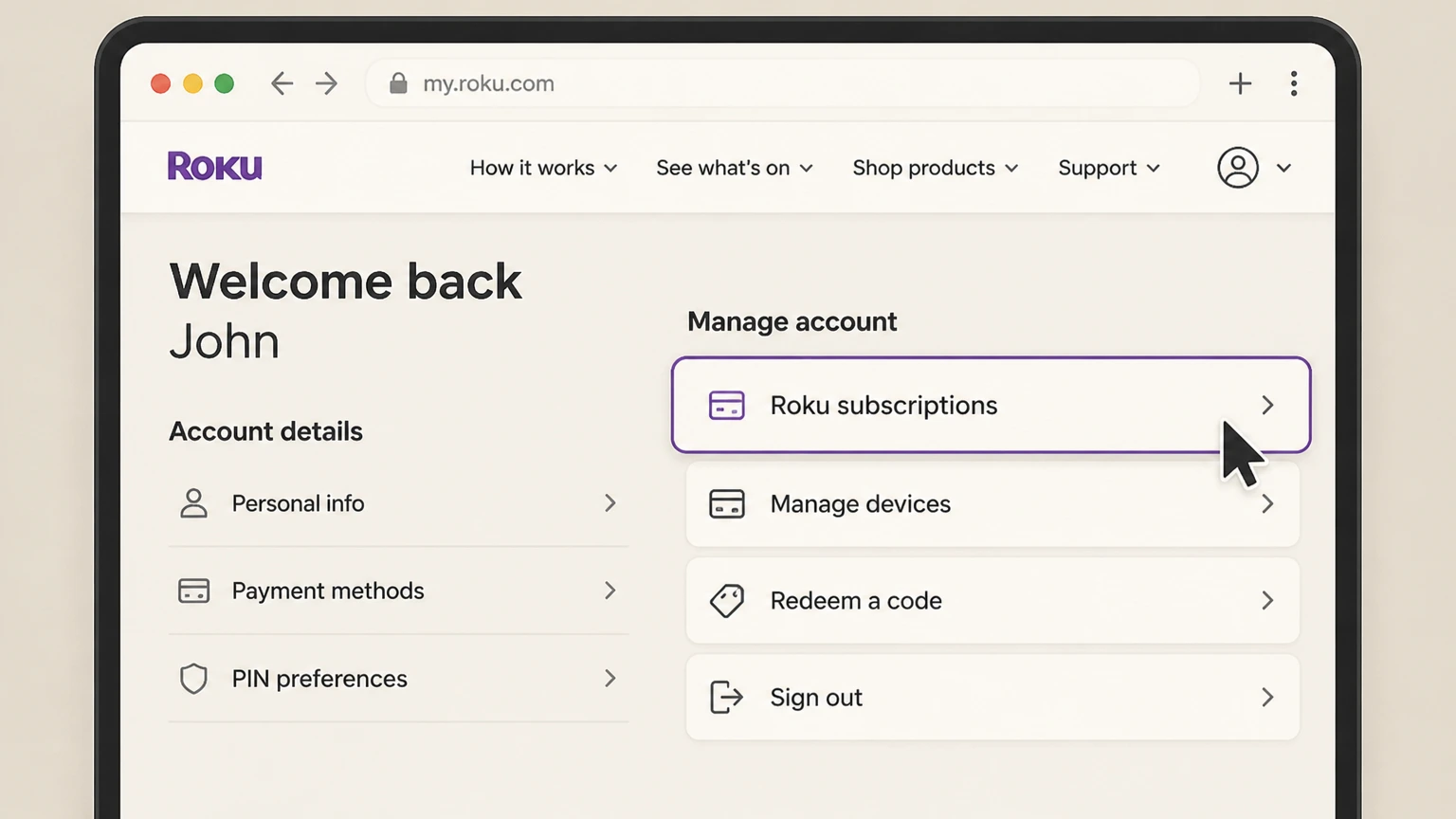Screen dimensions: 1456x819
Task: Click chevron on PIN preferences row
Action: point(610,679)
